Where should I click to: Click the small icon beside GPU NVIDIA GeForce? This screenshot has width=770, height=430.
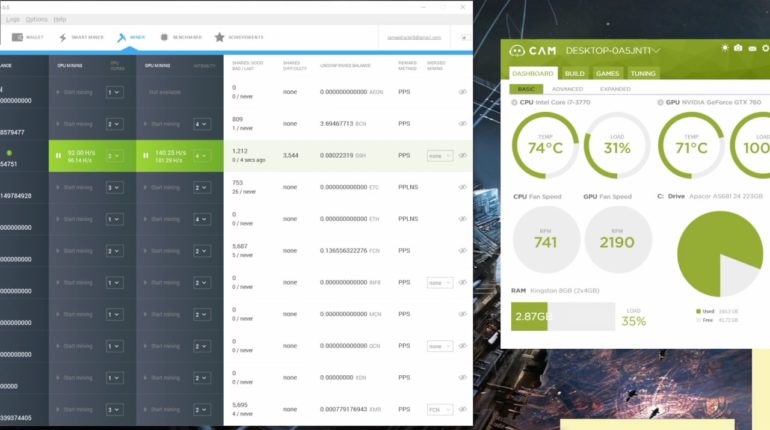[x=660, y=103]
